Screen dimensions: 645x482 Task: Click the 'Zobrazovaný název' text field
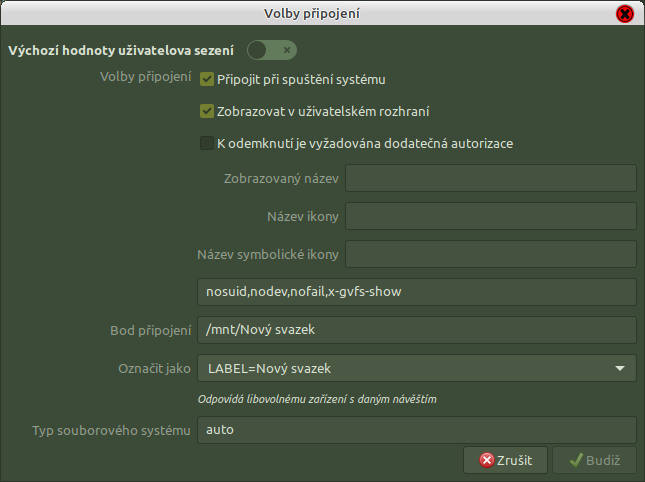(x=490, y=179)
